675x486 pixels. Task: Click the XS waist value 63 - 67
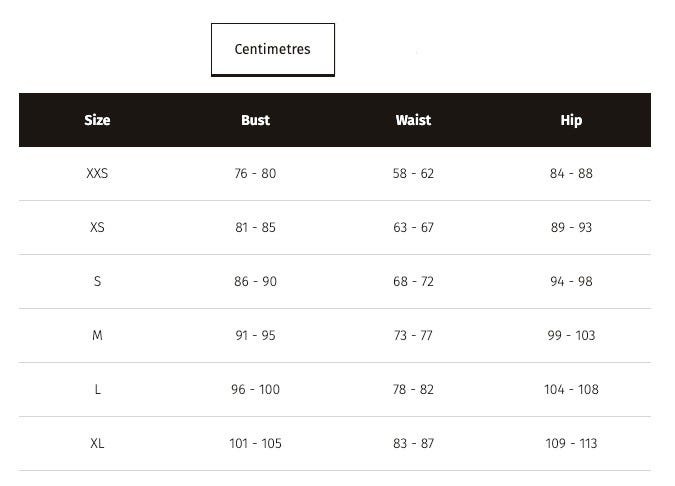(413, 227)
